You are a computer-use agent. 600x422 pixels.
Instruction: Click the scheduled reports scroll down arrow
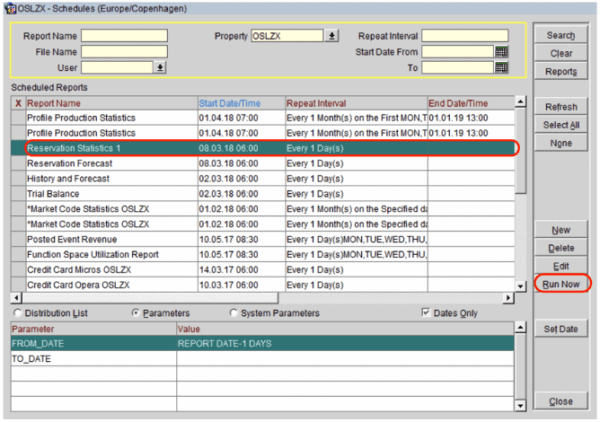click(x=520, y=286)
